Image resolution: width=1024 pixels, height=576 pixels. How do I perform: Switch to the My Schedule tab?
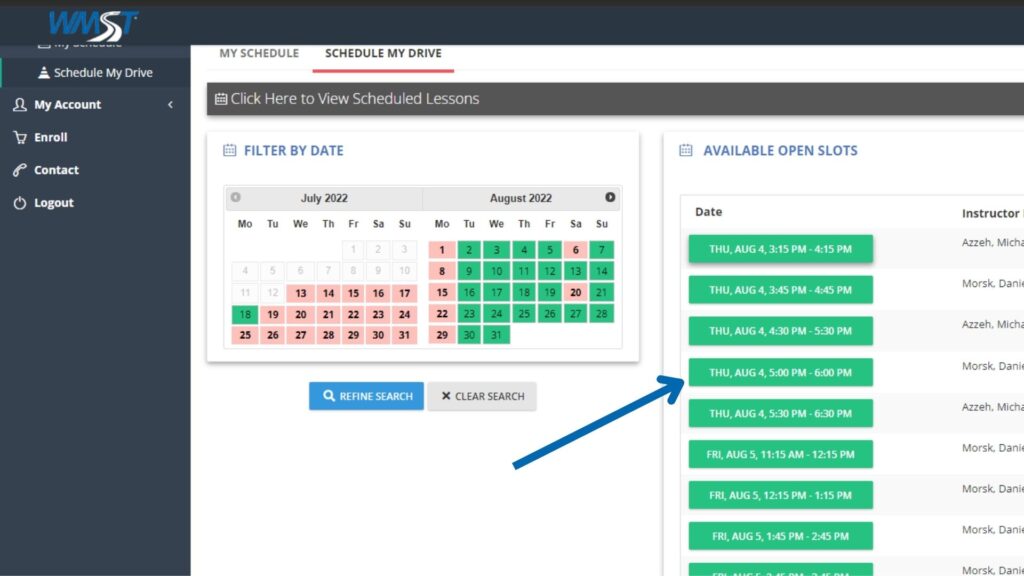[x=259, y=53]
